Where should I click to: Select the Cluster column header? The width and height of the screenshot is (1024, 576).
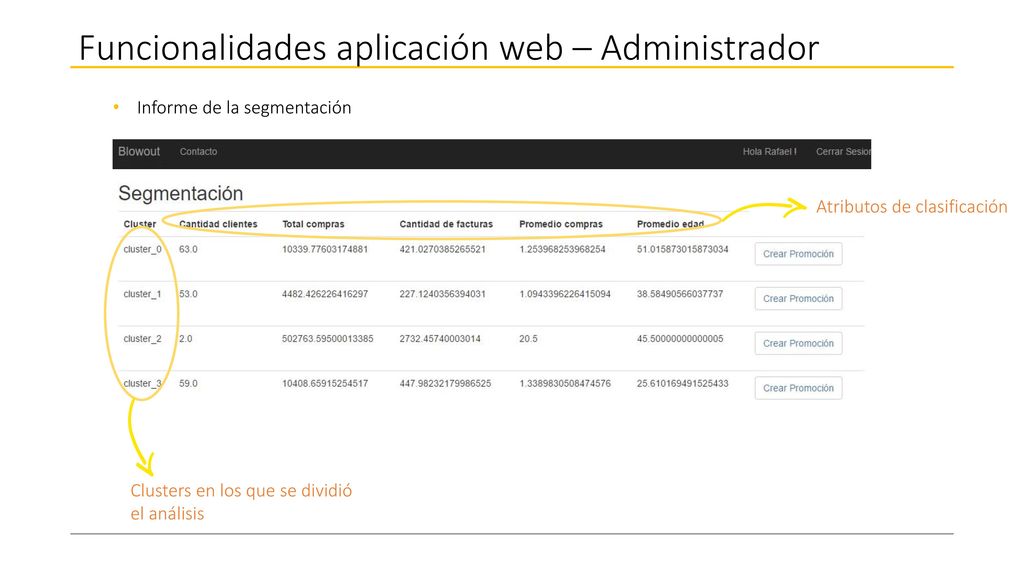point(140,224)
